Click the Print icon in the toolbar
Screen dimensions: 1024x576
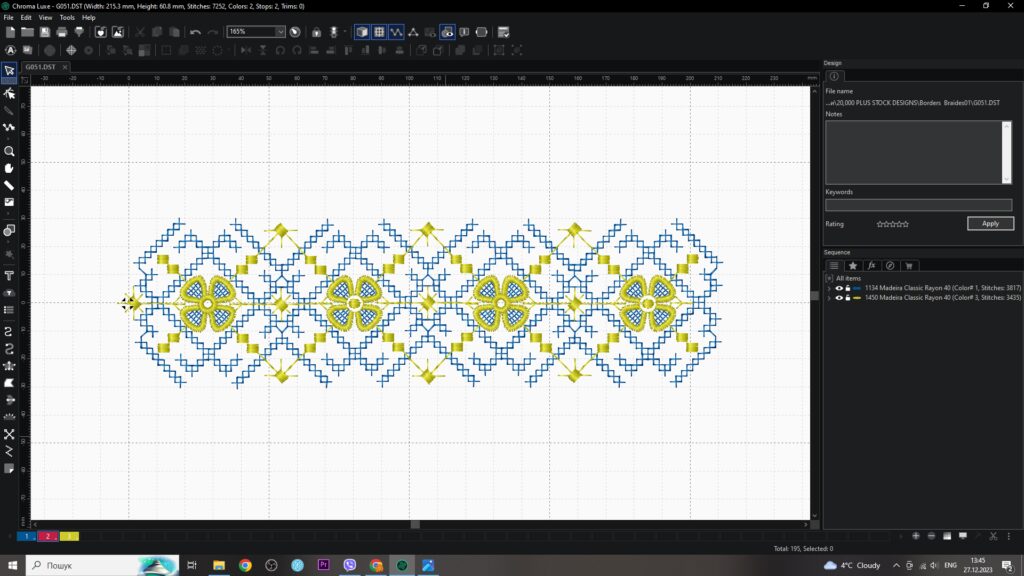[62, 32]
